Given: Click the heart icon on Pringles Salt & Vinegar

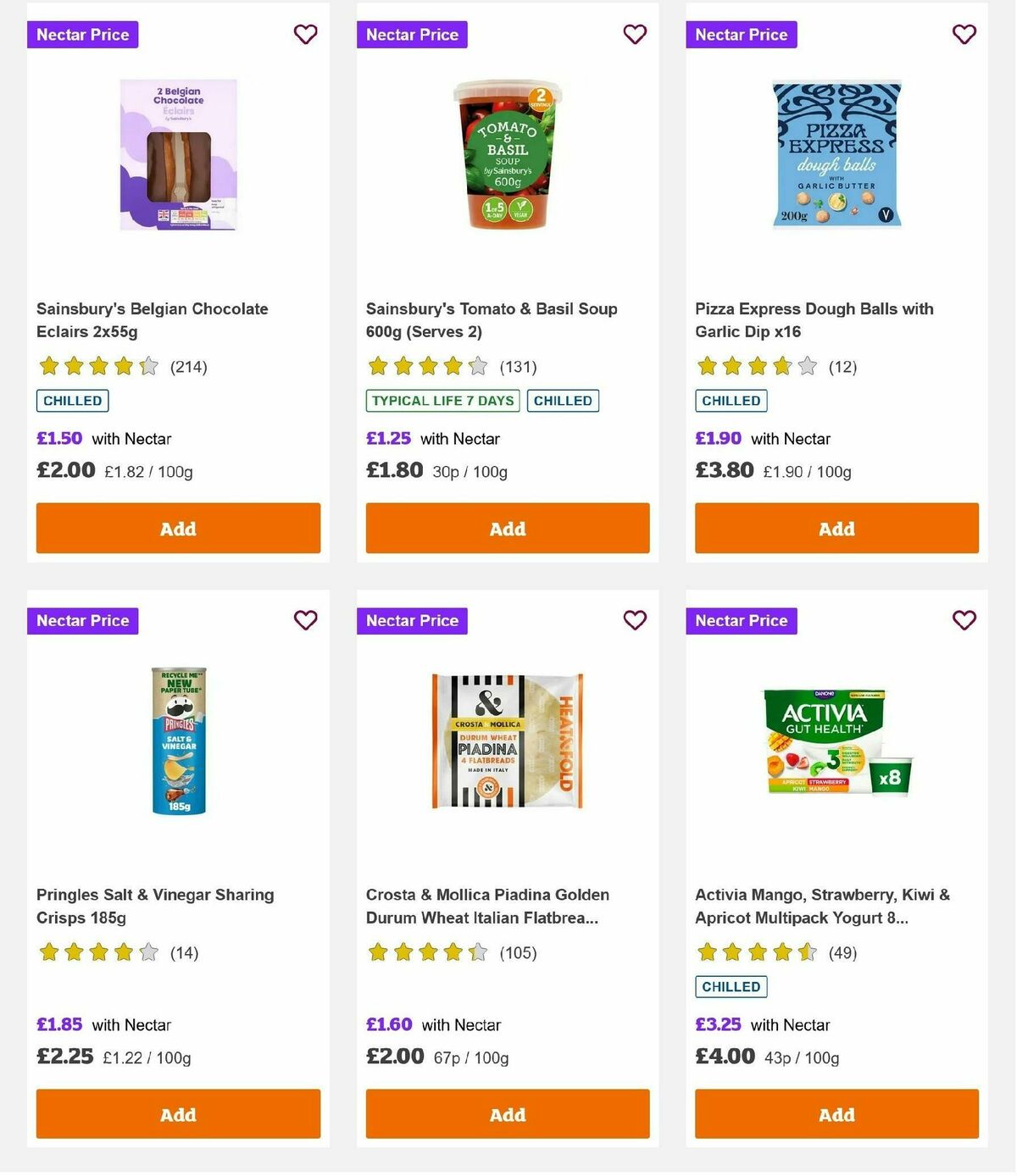Looking at the screenshot, I should pos(305,620).
